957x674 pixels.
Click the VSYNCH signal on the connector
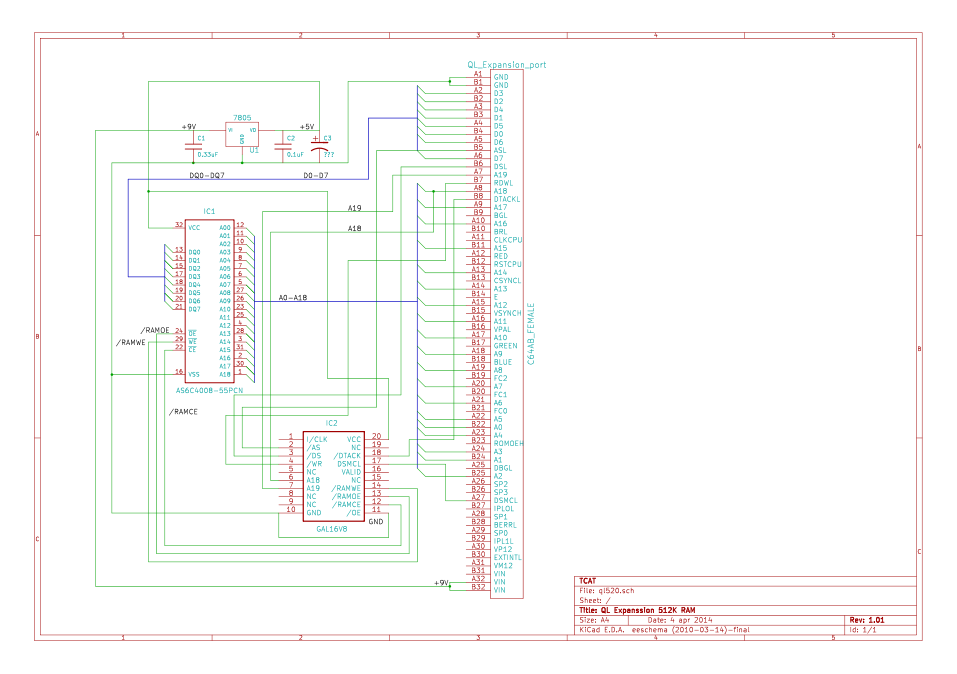[508, 313]
